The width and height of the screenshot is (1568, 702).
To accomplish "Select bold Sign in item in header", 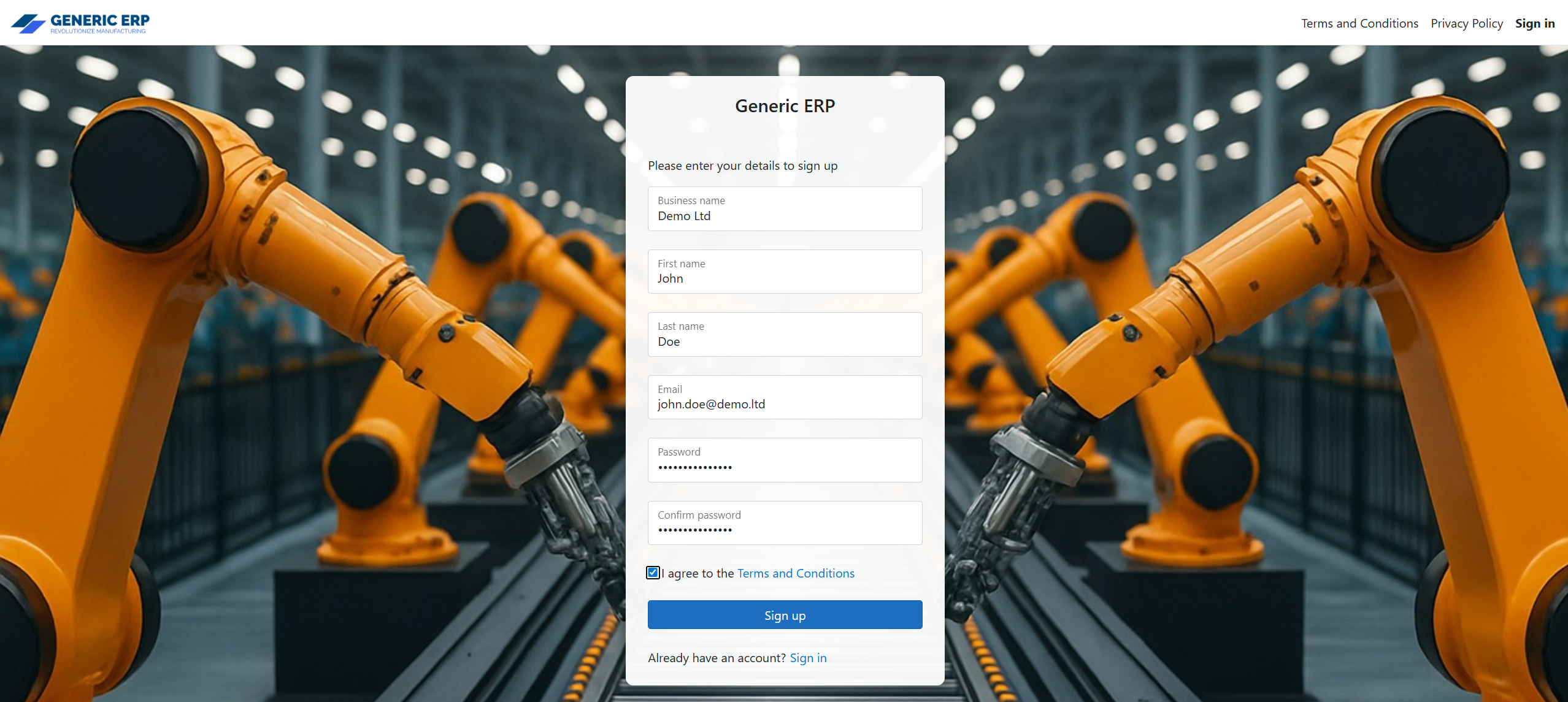I will 1534,23.
